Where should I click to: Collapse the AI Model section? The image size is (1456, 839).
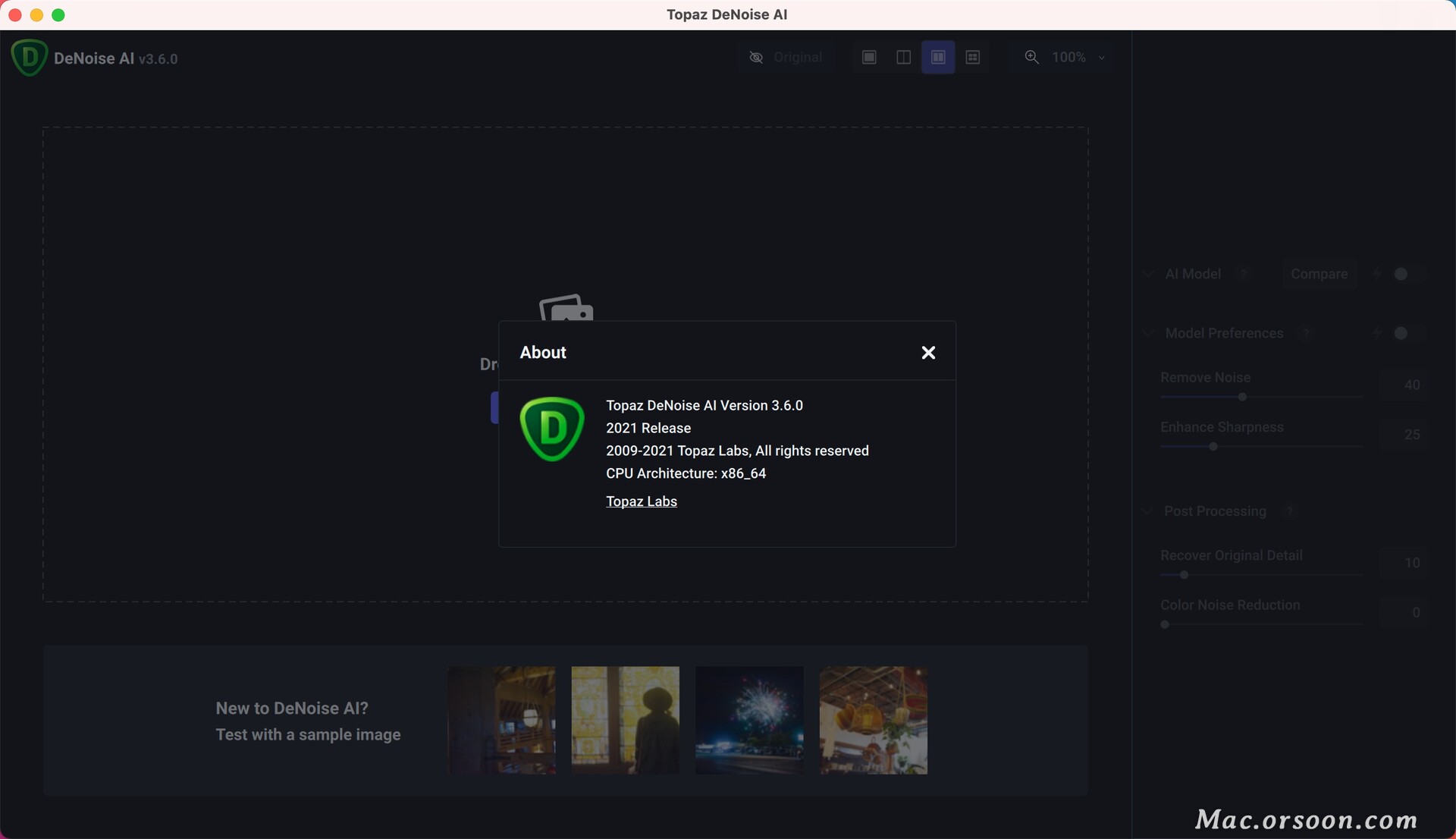click(1148, 274)
